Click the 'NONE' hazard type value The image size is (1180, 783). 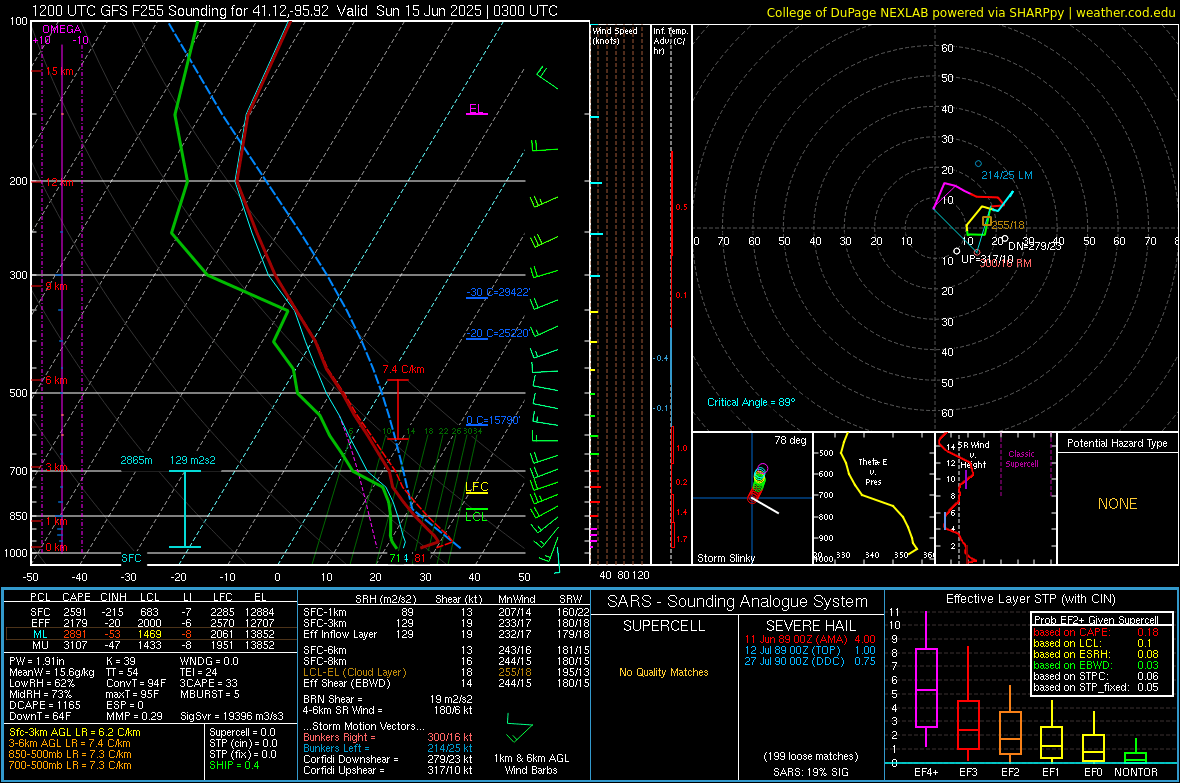(x=1118, y=504)
